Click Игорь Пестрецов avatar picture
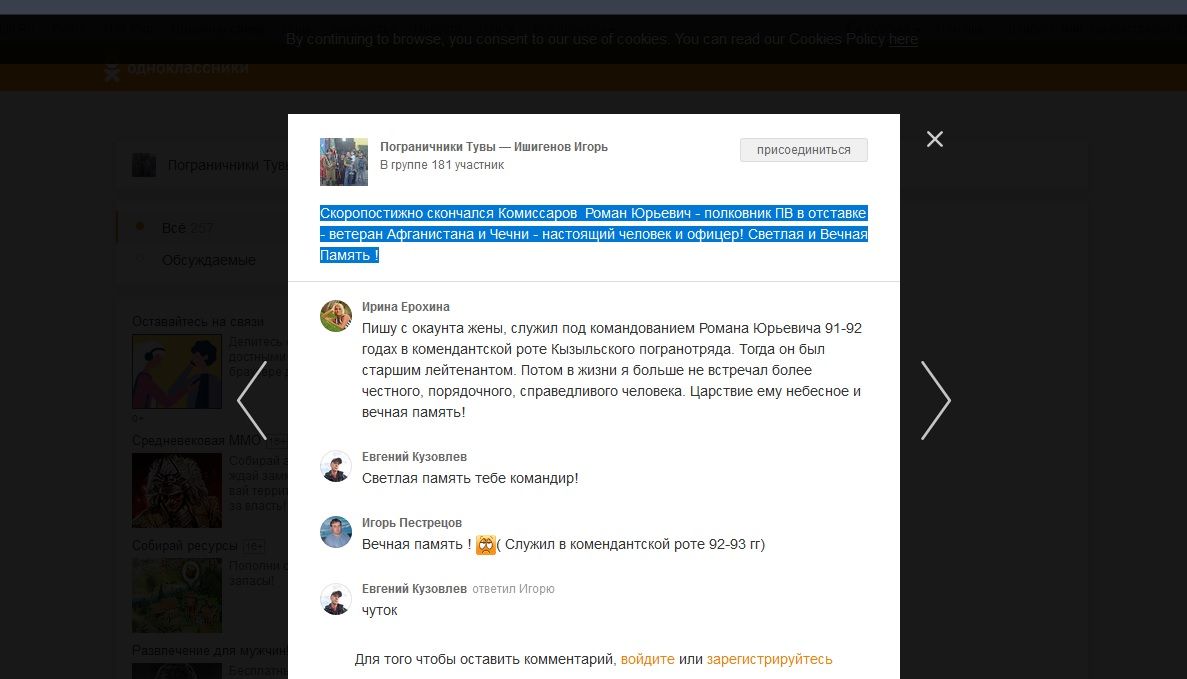Viewport: 1187px width, 679px height. (x=336, y=532)
